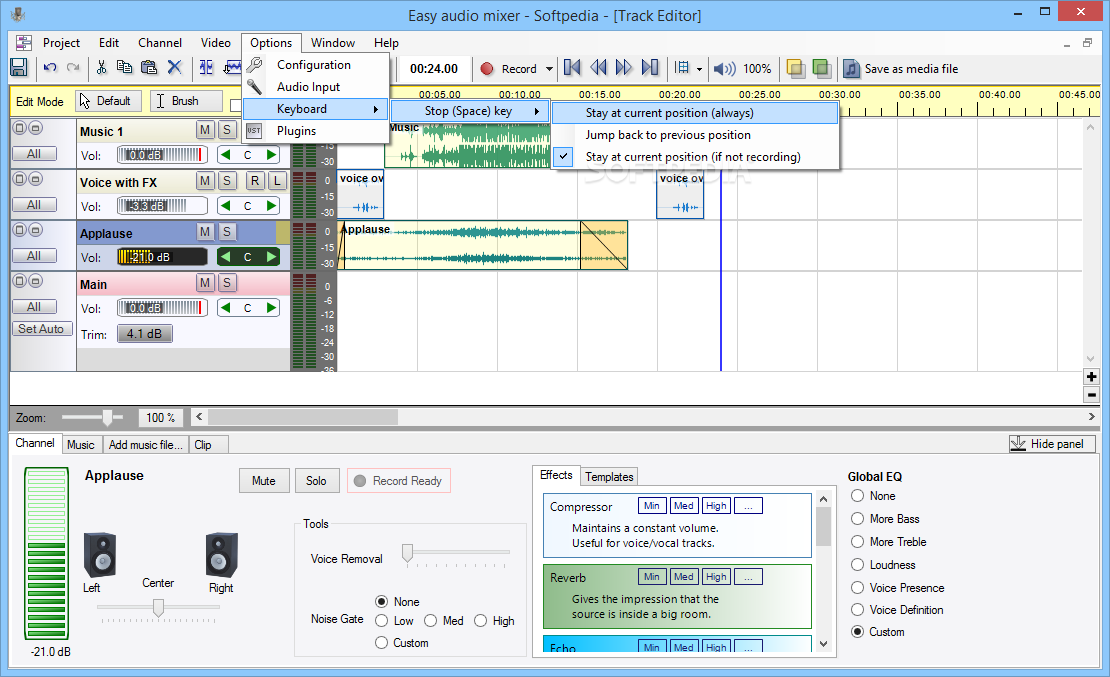
Task: Click the Undo arrow icon
Action: [x=50, y=68]
